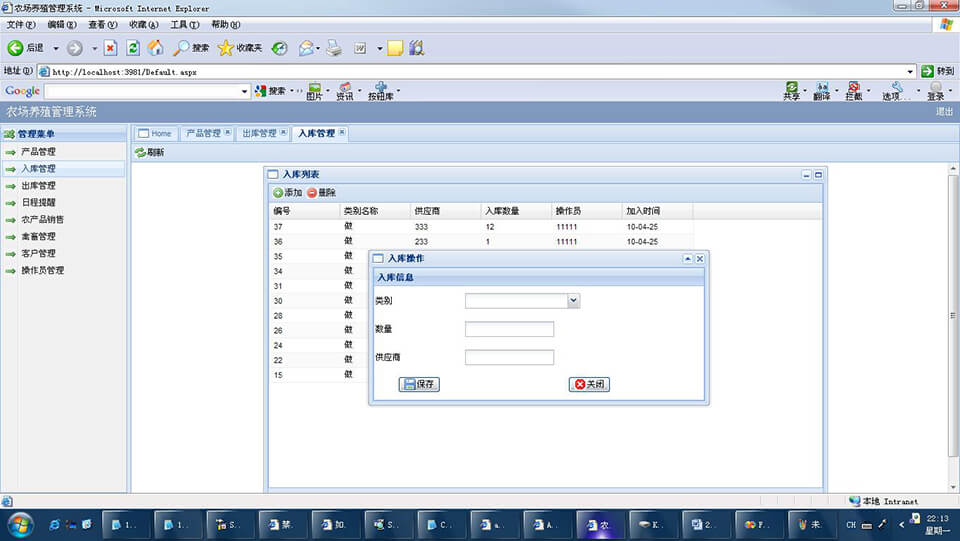Open Favorites star button
Screen dimensions: 960x541
[239, 48]
